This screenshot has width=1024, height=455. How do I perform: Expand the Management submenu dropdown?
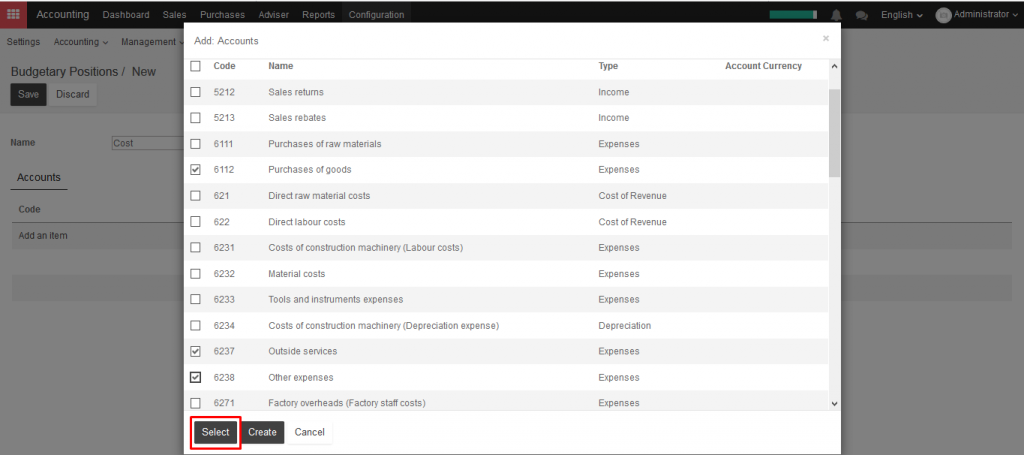(152, 42)
